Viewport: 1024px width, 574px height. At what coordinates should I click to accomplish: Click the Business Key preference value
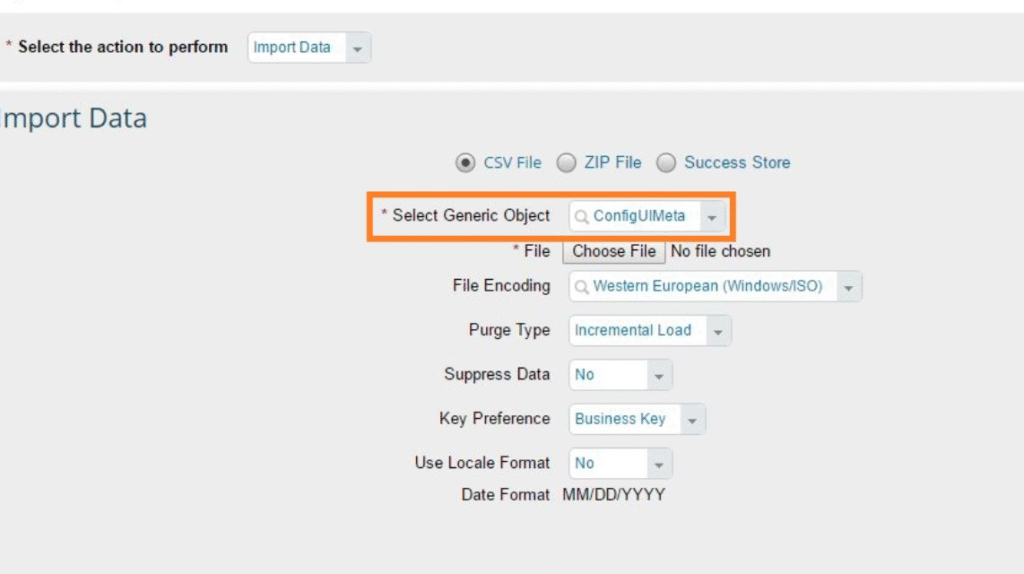pos(620,419)
